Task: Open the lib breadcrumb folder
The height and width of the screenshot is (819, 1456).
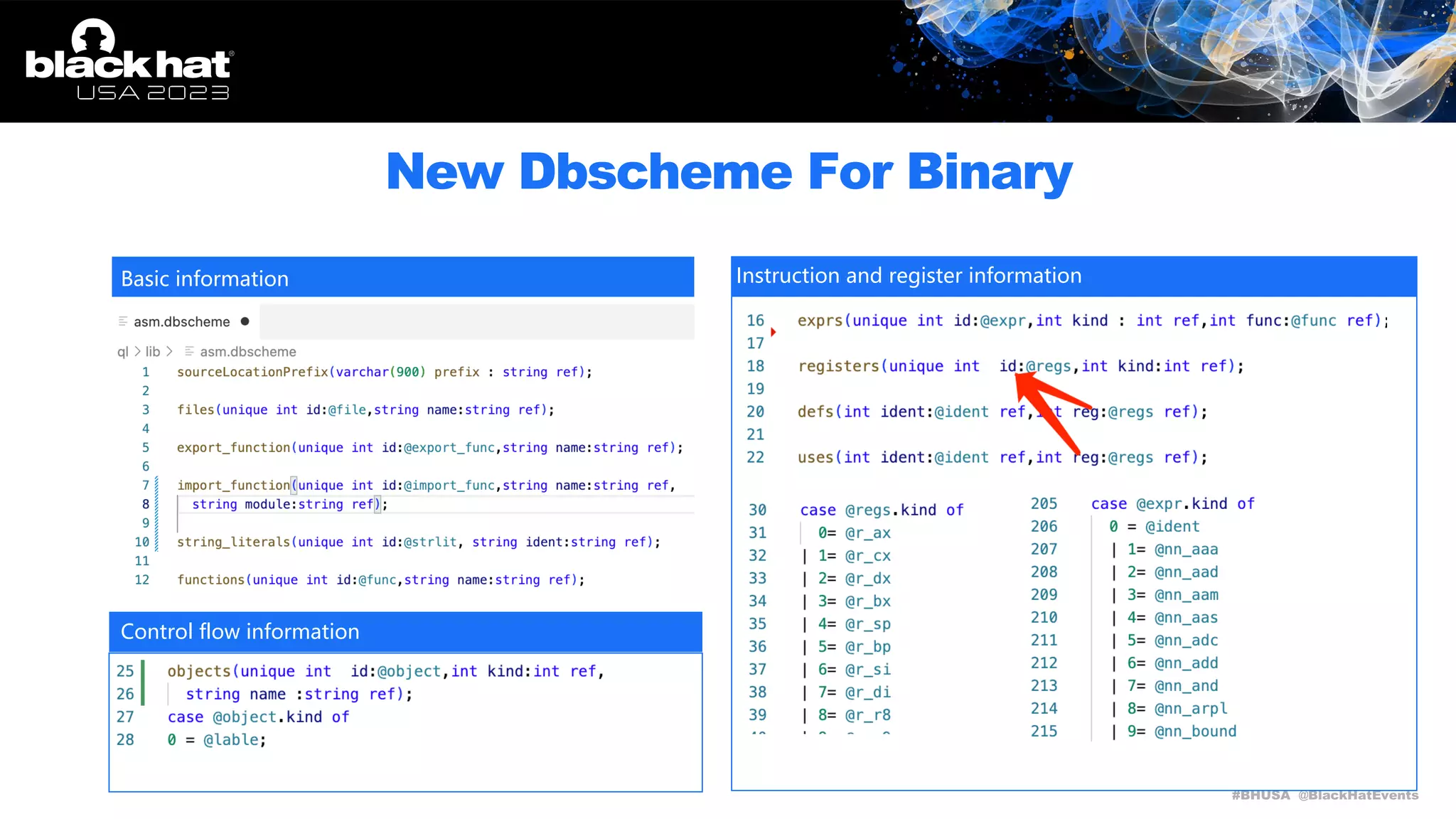Action: [153, 351]
